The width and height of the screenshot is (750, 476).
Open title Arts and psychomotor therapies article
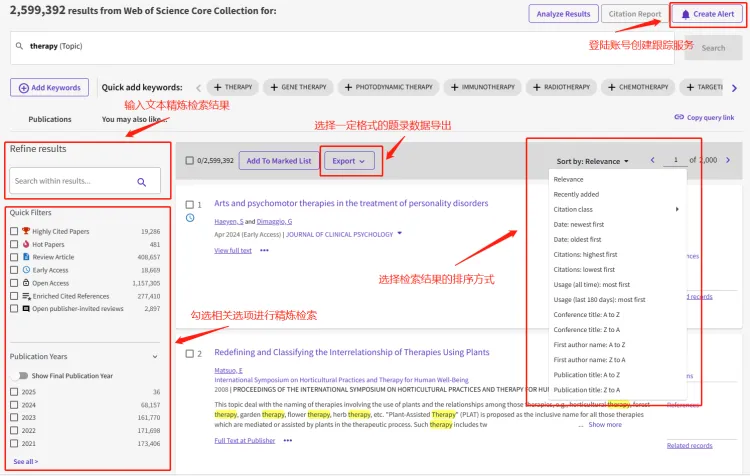(351, 203)
